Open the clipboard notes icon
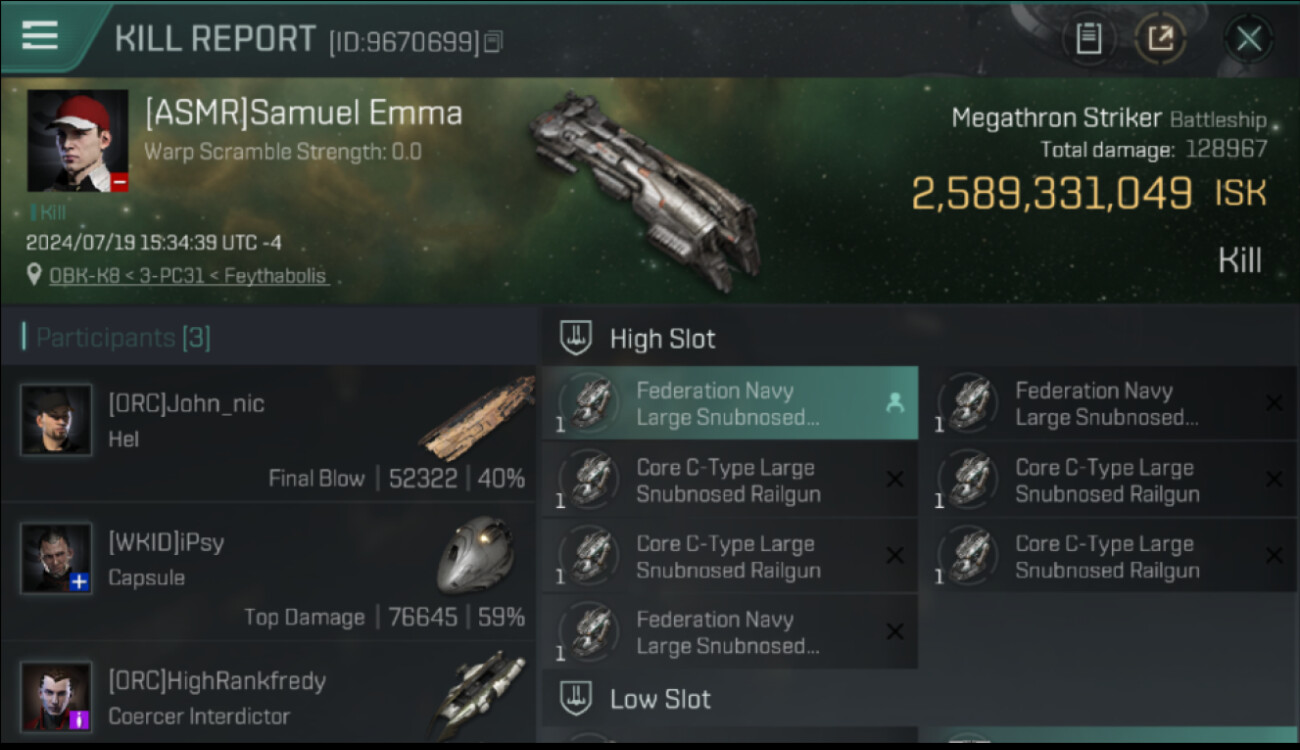Viewport: 1300px width, 750px height. pos(1089,39)
